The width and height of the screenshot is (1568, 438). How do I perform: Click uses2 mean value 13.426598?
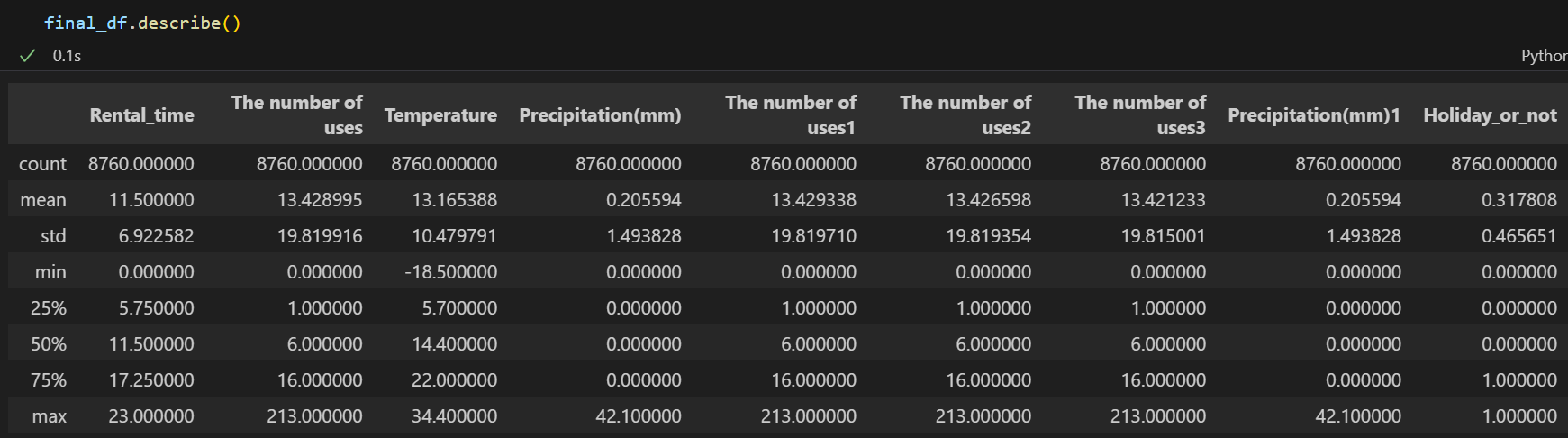988,200
